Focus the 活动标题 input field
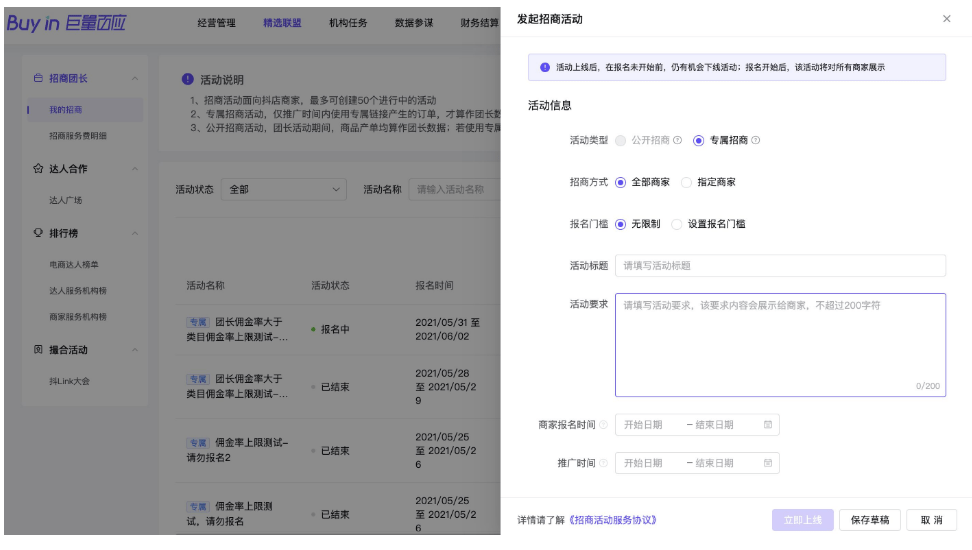Image resolution: width=972 pixels, height=550 pixels. click(x=780, y=265)
